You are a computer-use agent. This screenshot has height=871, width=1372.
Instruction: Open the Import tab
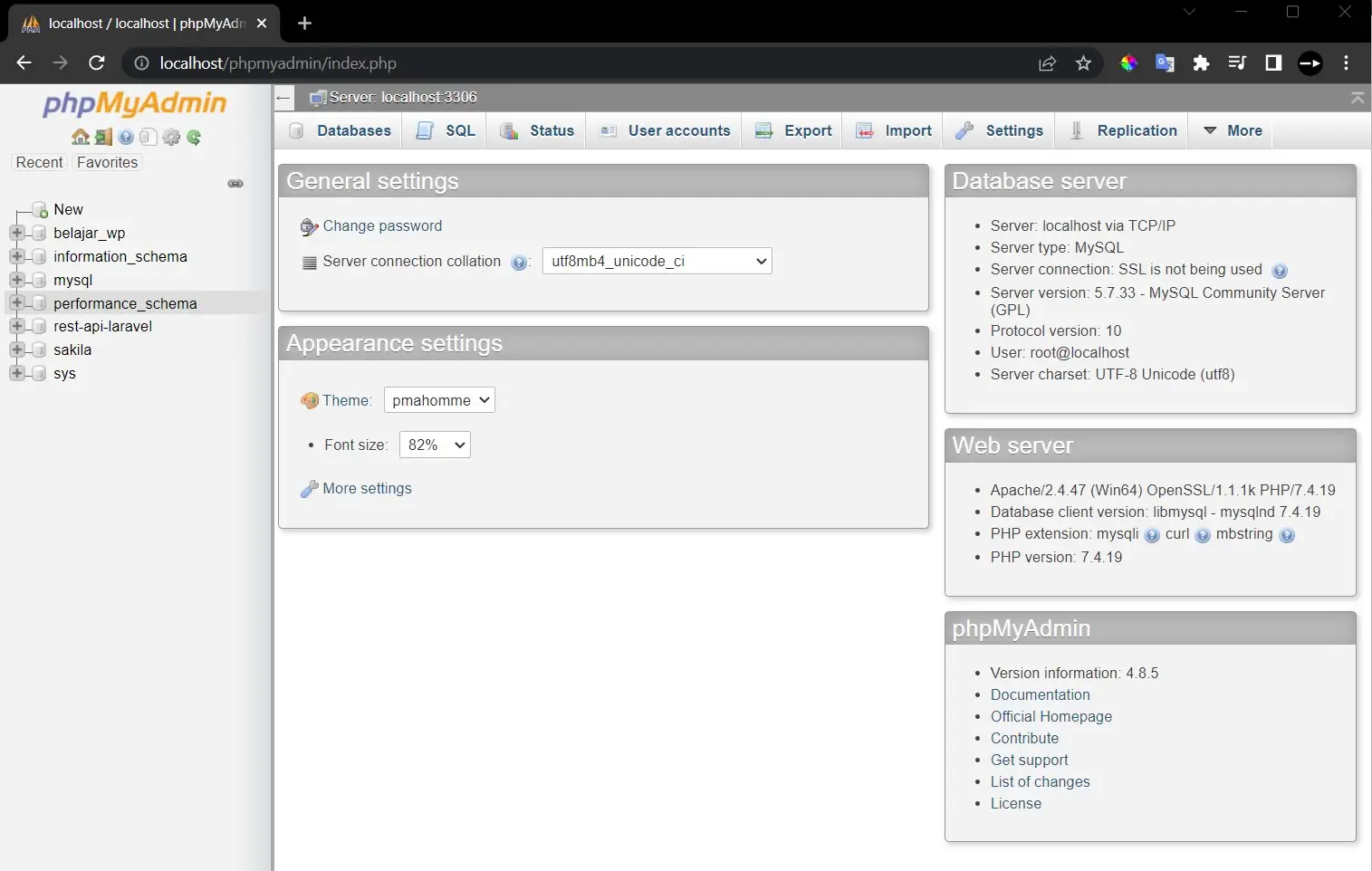[x=894, y=130]
